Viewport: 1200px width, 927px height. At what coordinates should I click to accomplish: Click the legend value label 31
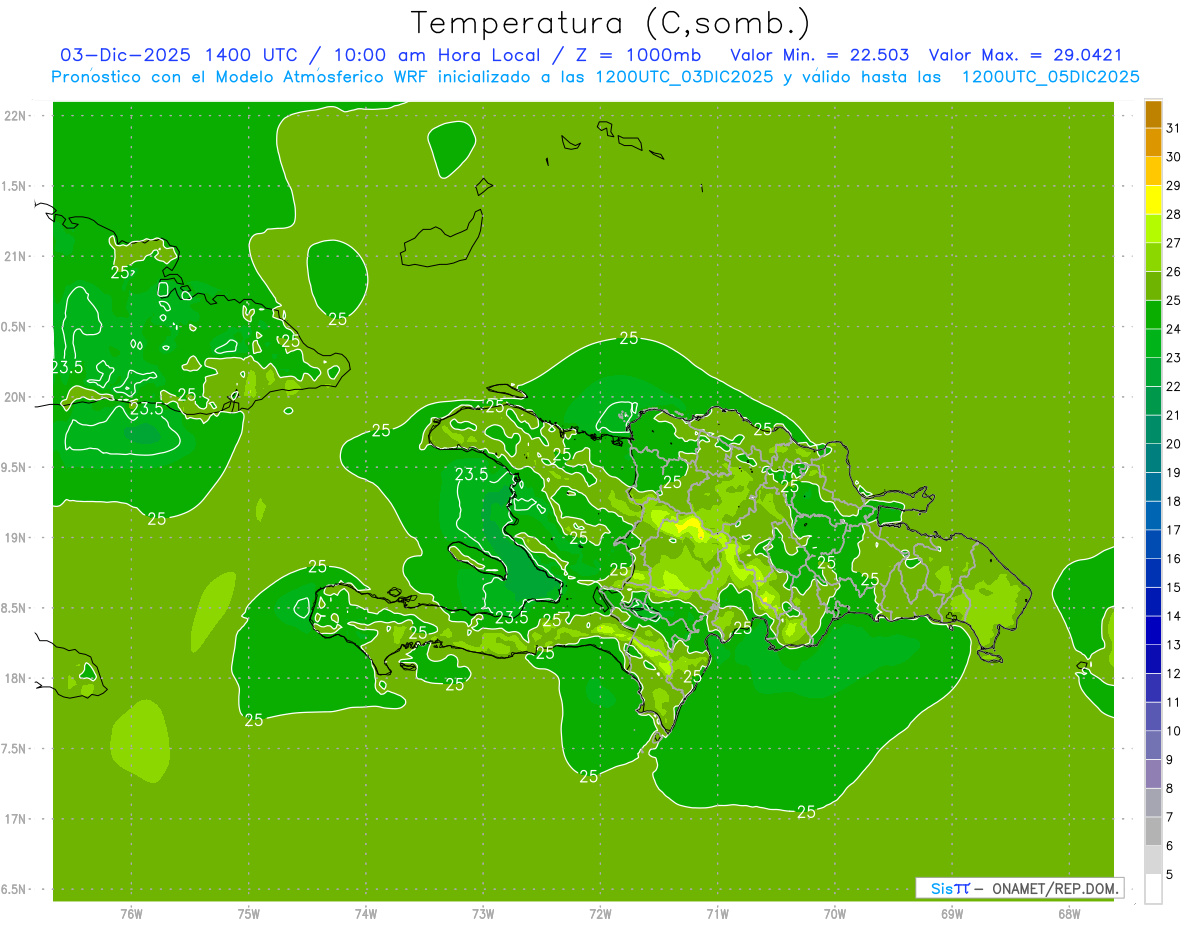tap(1173, 128)
